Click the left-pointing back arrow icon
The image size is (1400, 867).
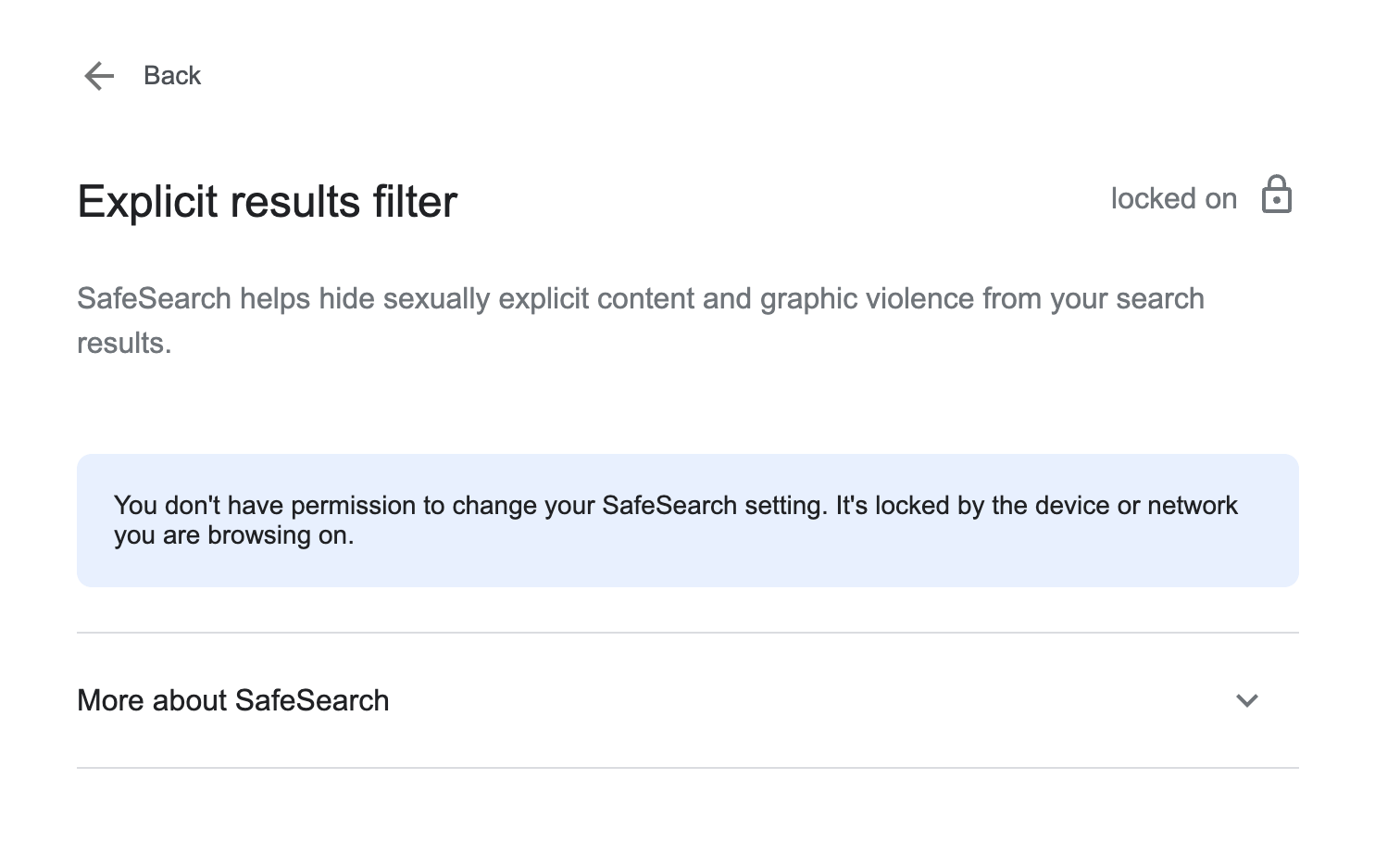click(x=99, y=76)
